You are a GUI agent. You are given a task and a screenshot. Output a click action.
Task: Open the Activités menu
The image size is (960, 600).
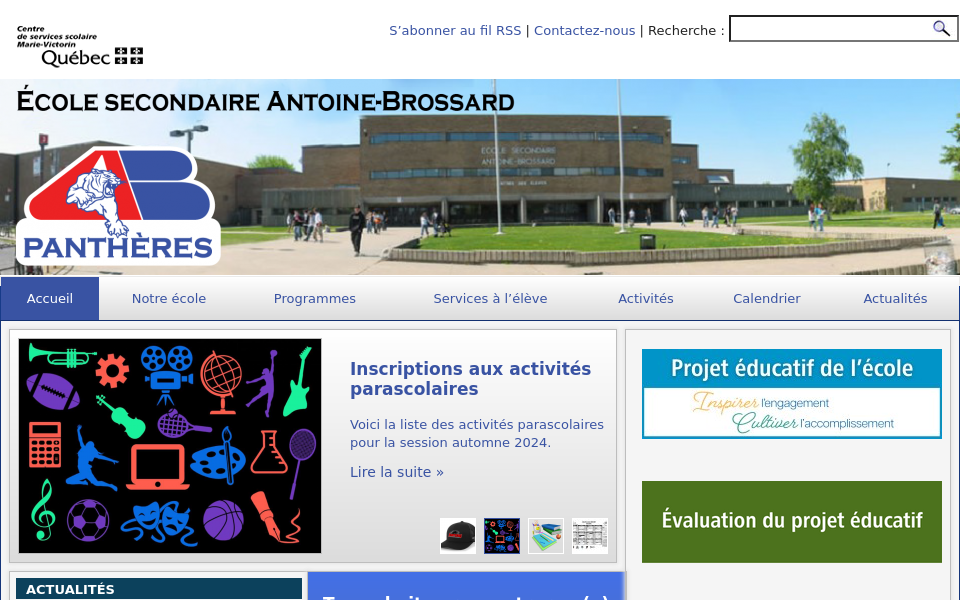(645, 298)
